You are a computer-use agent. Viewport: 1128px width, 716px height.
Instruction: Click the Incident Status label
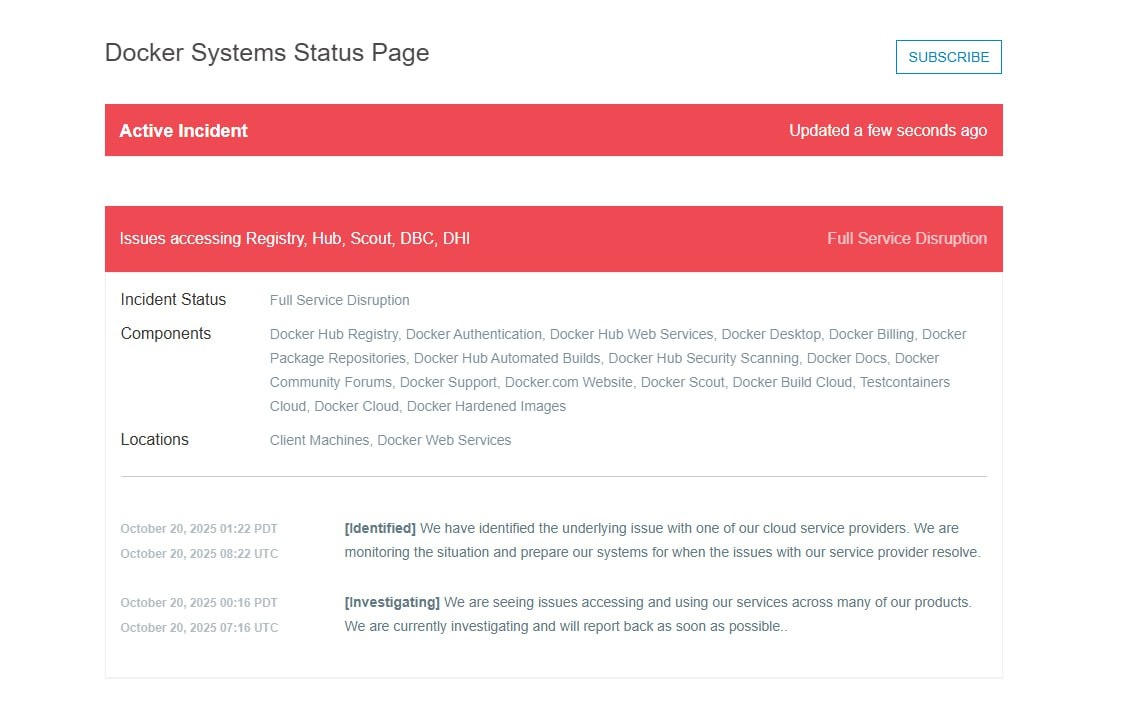tap(173, 299)
